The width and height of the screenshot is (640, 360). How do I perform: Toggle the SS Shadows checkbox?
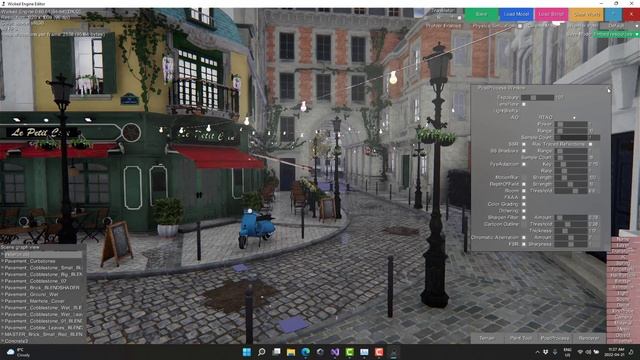click(524, 151)
